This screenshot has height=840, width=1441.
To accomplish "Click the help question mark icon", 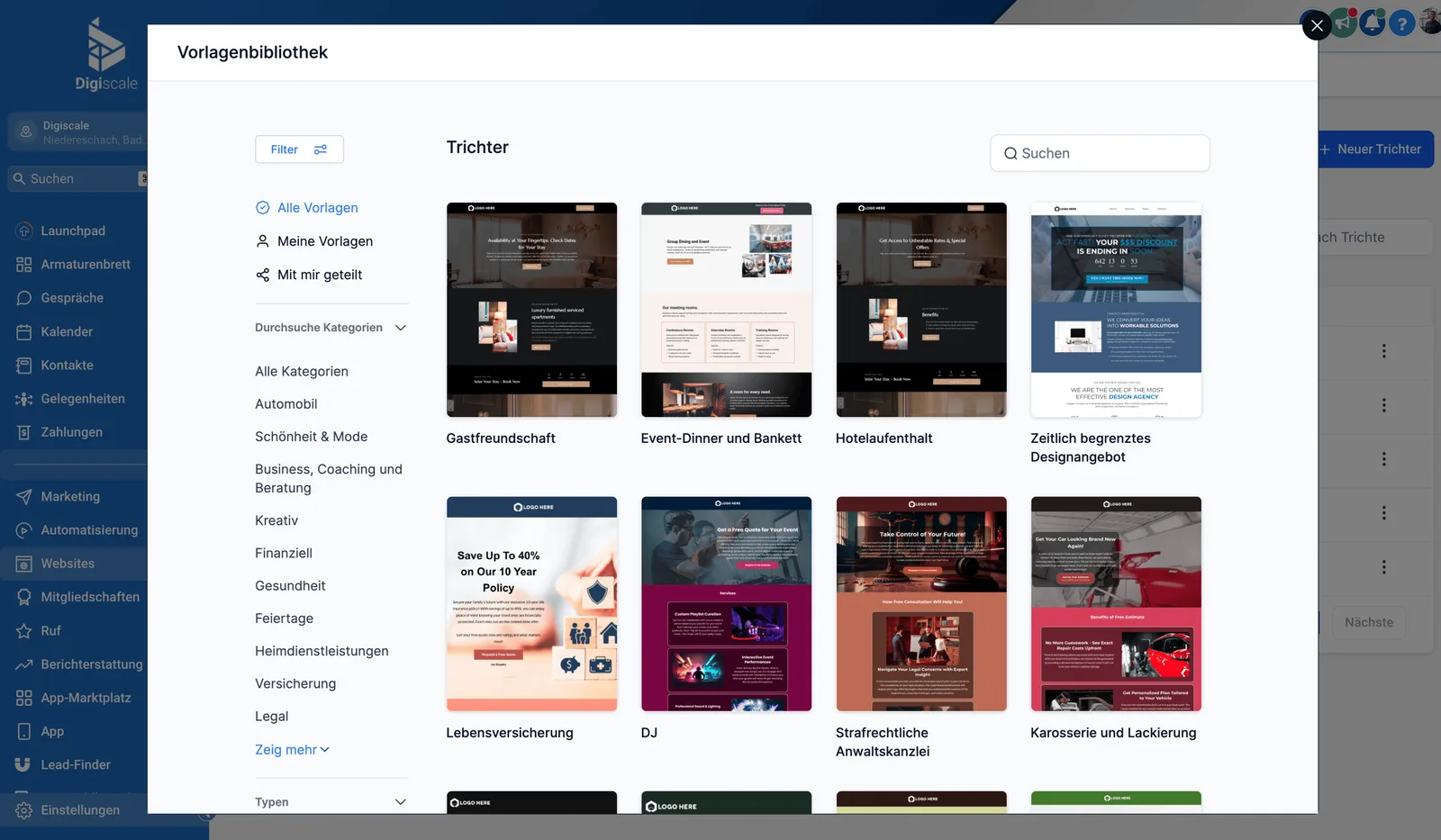I will click(1401, 23).
